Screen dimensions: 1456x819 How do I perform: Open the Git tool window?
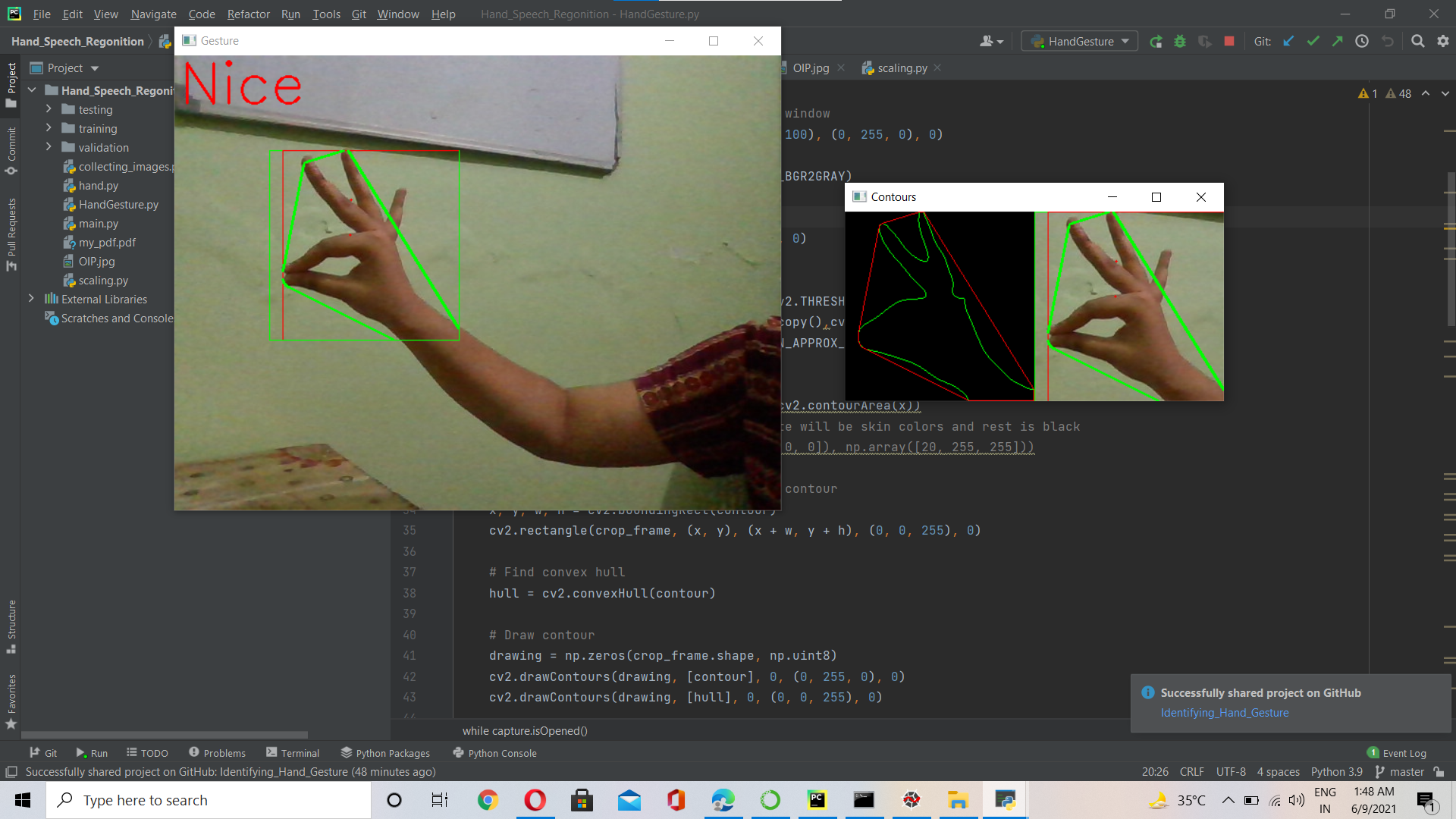[43, 753]
